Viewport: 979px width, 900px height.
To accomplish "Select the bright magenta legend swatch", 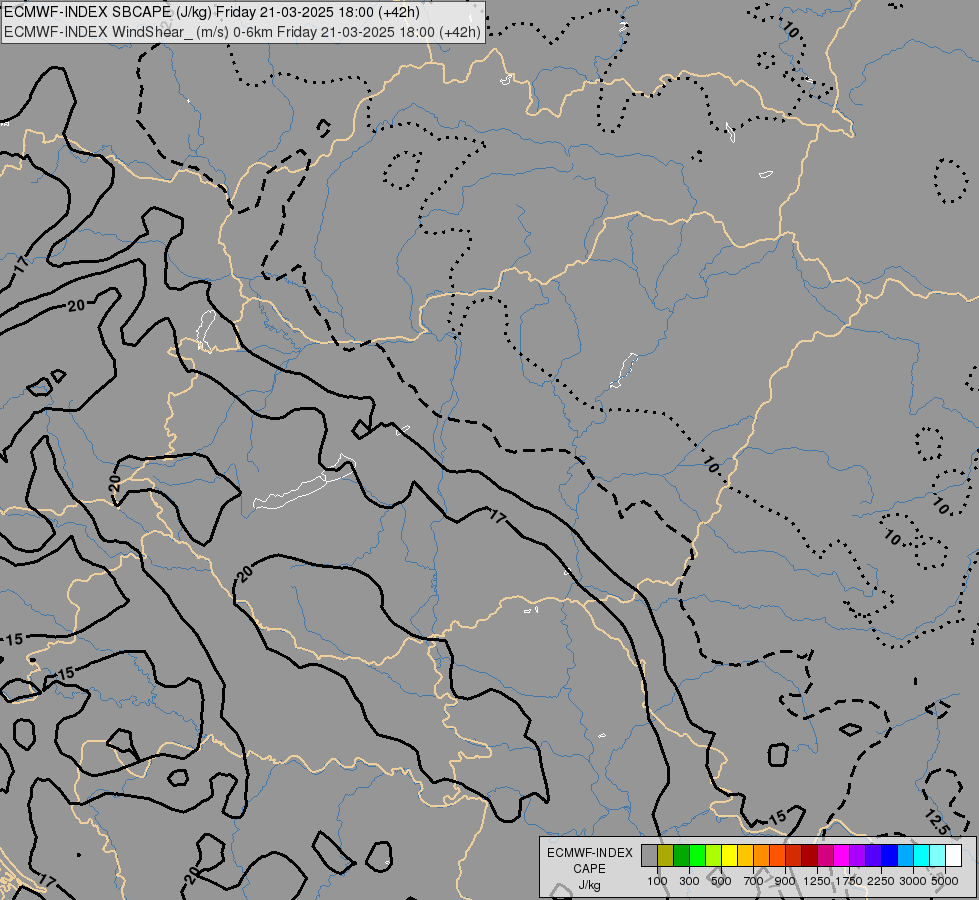I will [x=842, y=856].
